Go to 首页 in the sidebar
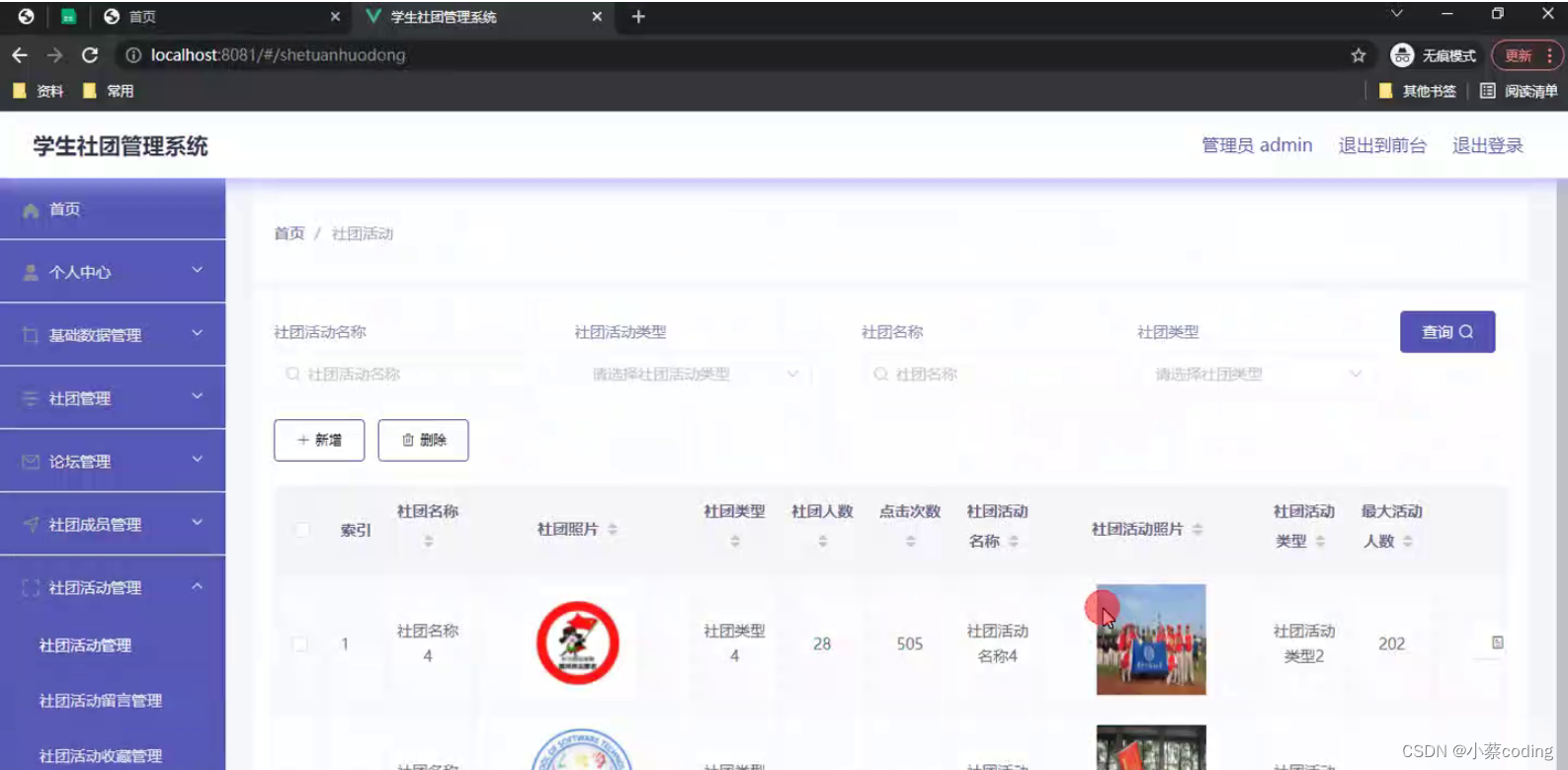Viewport: 1568px width, 770px height. 113,210
